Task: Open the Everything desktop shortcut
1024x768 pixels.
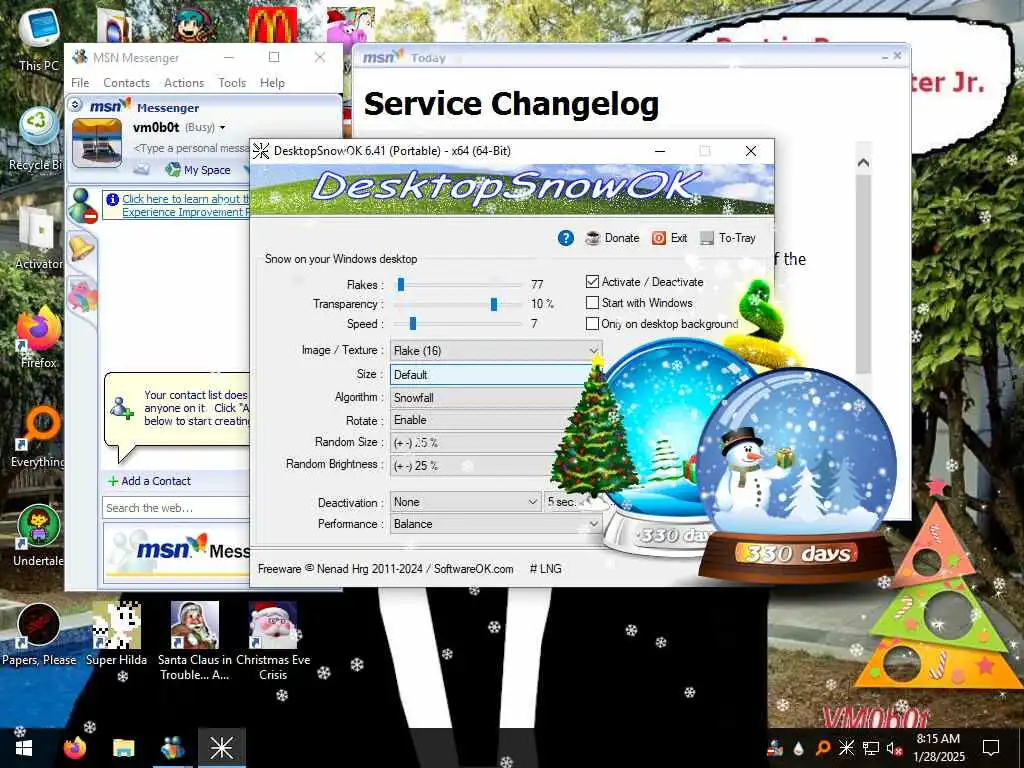Action: coord(39,436)
